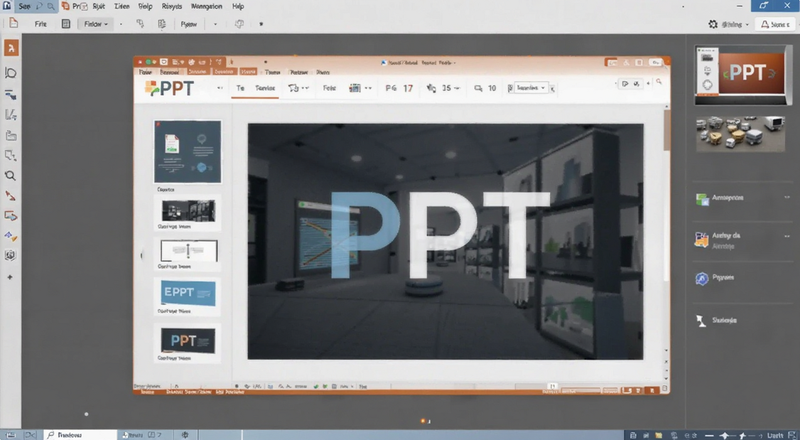Click the PPT logo in inner window ribbon
The image size is (800, 440).
pyautogui.click(x=169, y=88)
